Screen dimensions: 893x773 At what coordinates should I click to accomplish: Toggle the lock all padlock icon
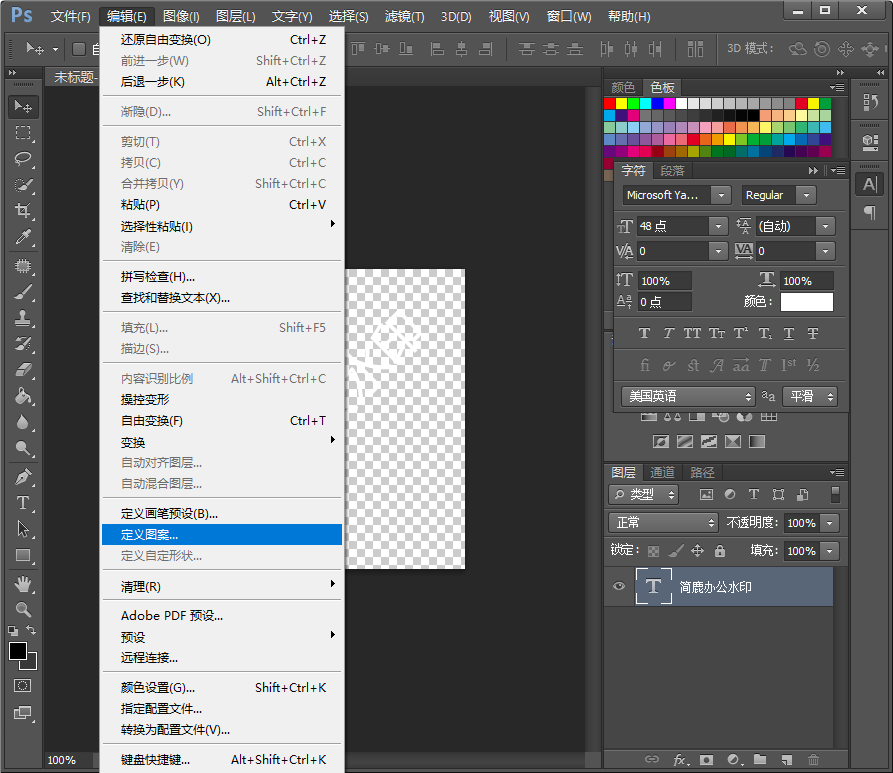(x=720, y=551)
